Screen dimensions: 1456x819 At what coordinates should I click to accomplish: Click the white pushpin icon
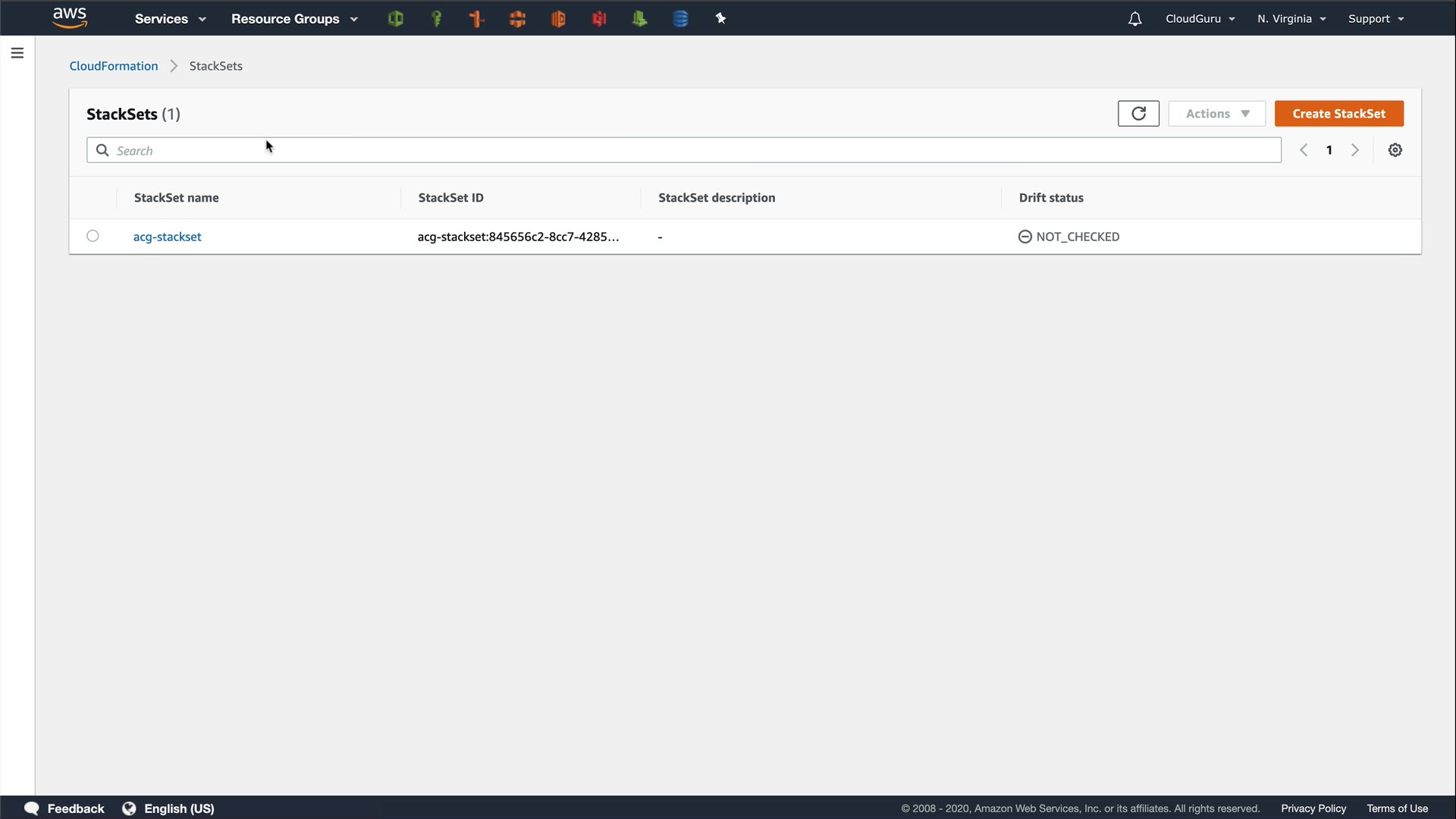[x=720, y=19]
